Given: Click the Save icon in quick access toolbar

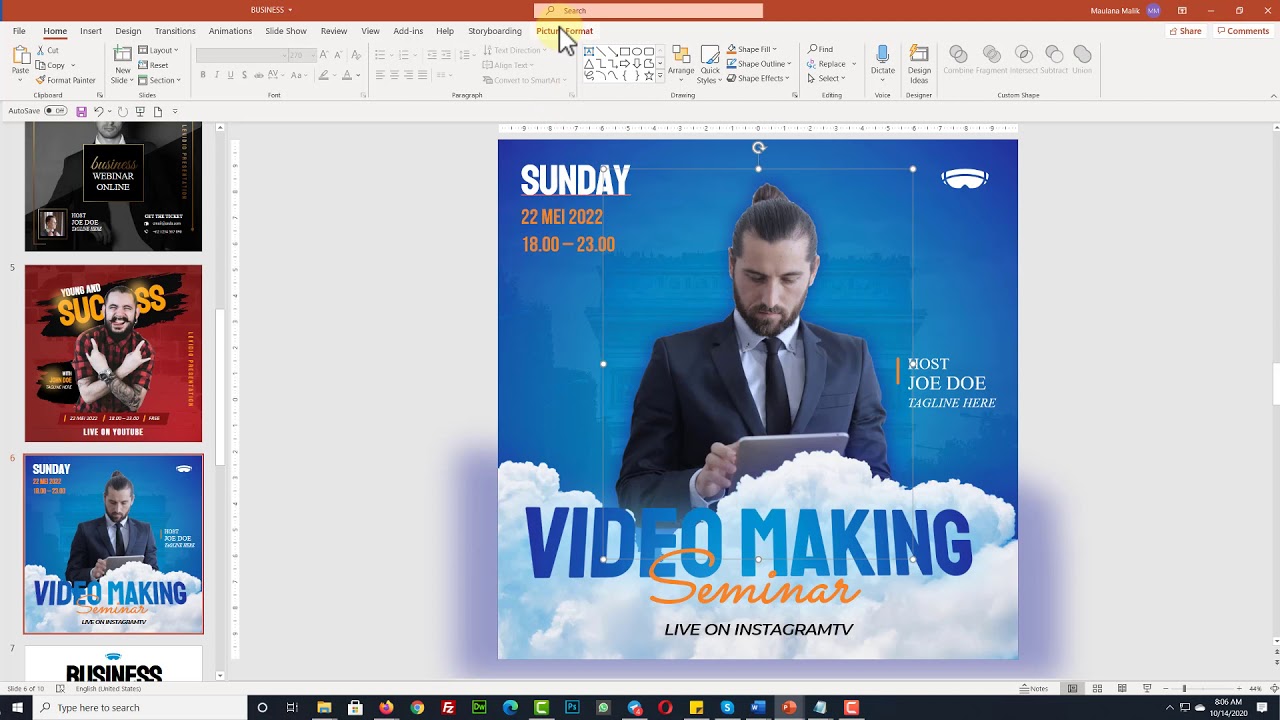Looking at the screenshot, I should [x=81, y=111].
